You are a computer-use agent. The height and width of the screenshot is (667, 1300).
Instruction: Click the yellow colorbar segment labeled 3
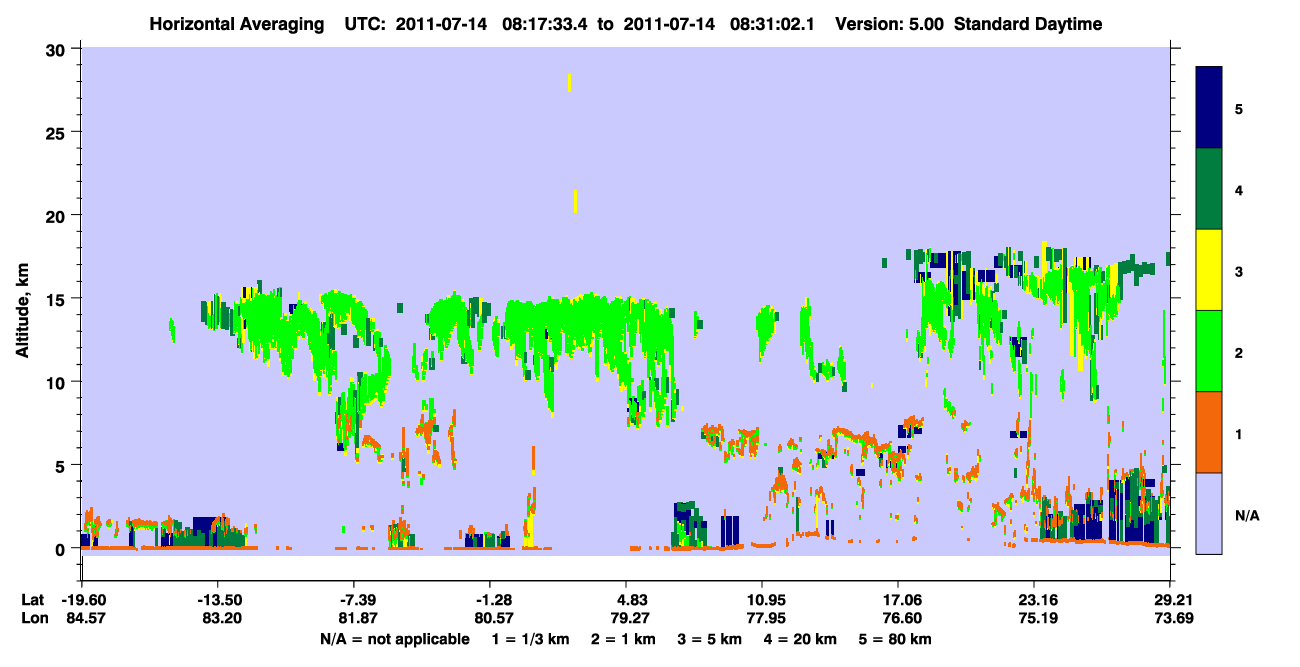tap(1209, 270)
